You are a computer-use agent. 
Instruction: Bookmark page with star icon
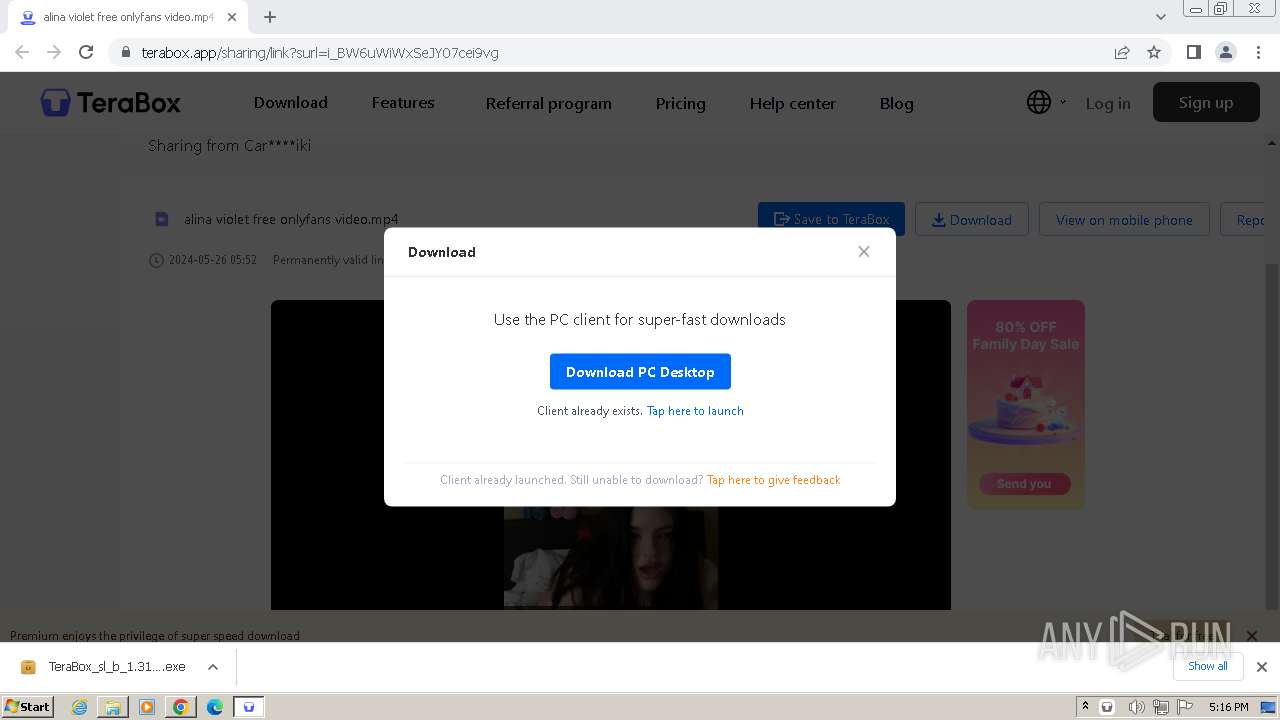1154,52
